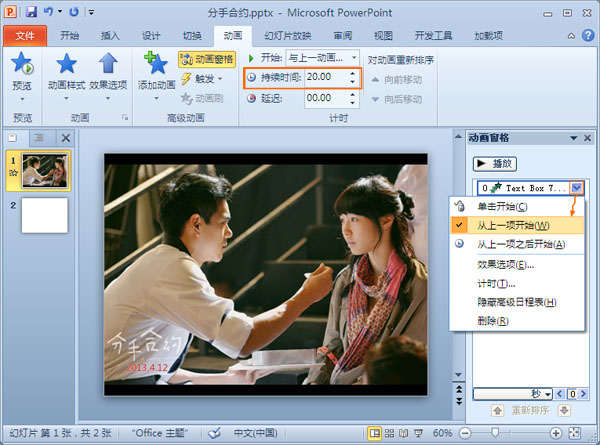
Task: Open the Seconds (秒) timeline dropdown
Action: (x=513, y=394)
